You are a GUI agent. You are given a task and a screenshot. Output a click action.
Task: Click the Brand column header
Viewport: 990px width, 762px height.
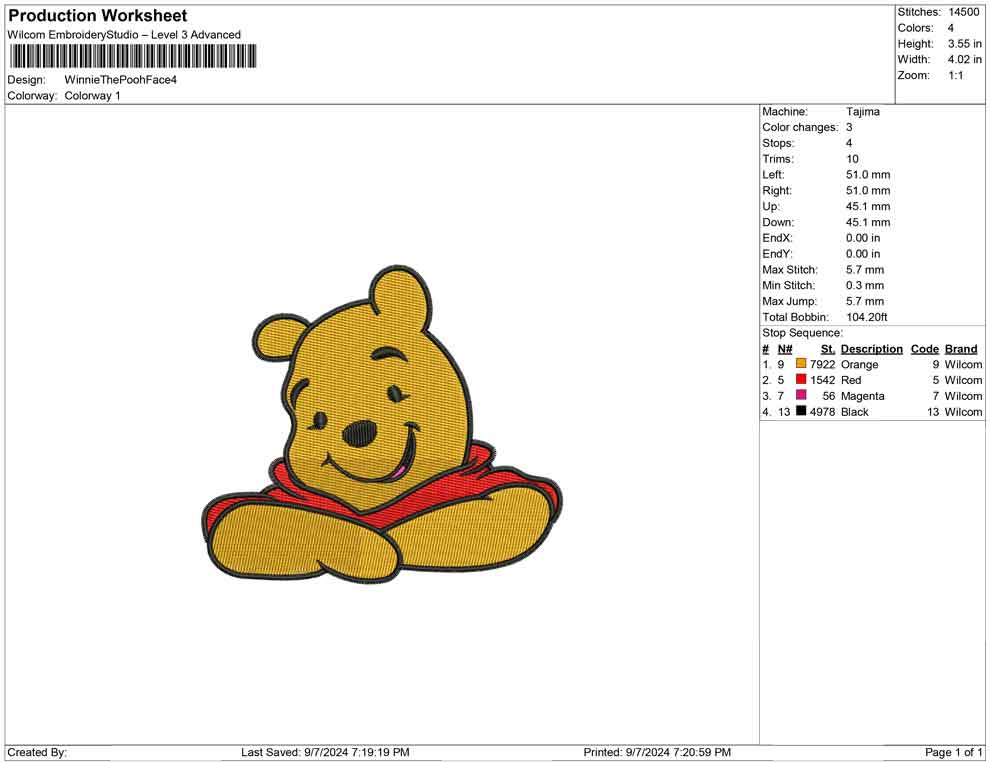click(x=961, y=348)
